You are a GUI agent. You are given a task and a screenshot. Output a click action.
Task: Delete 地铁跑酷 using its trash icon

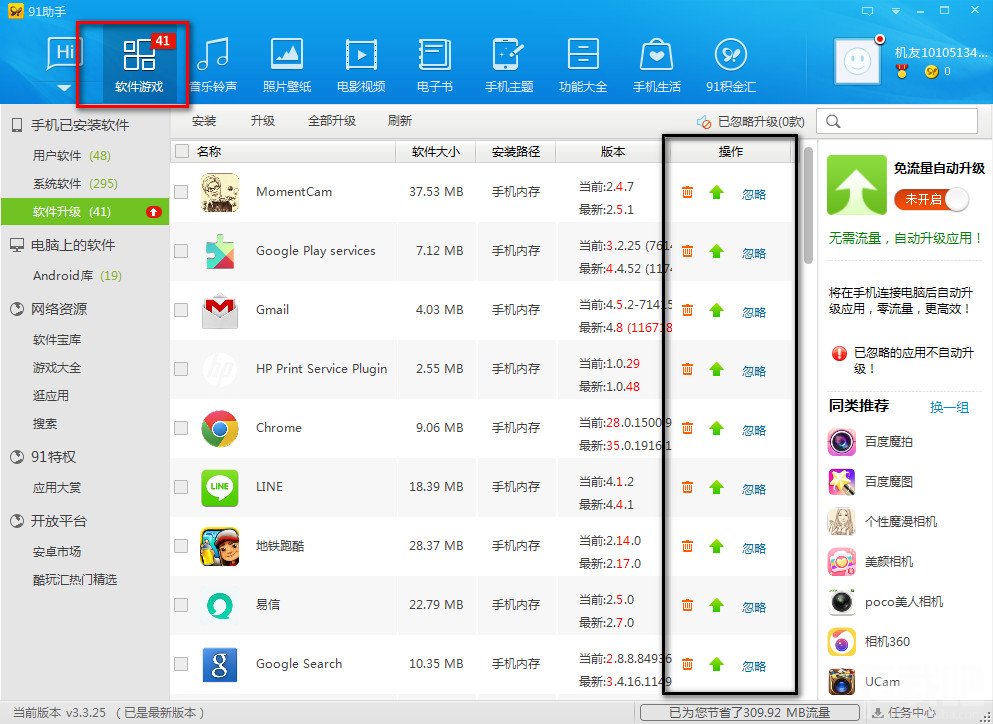[687, 545]
